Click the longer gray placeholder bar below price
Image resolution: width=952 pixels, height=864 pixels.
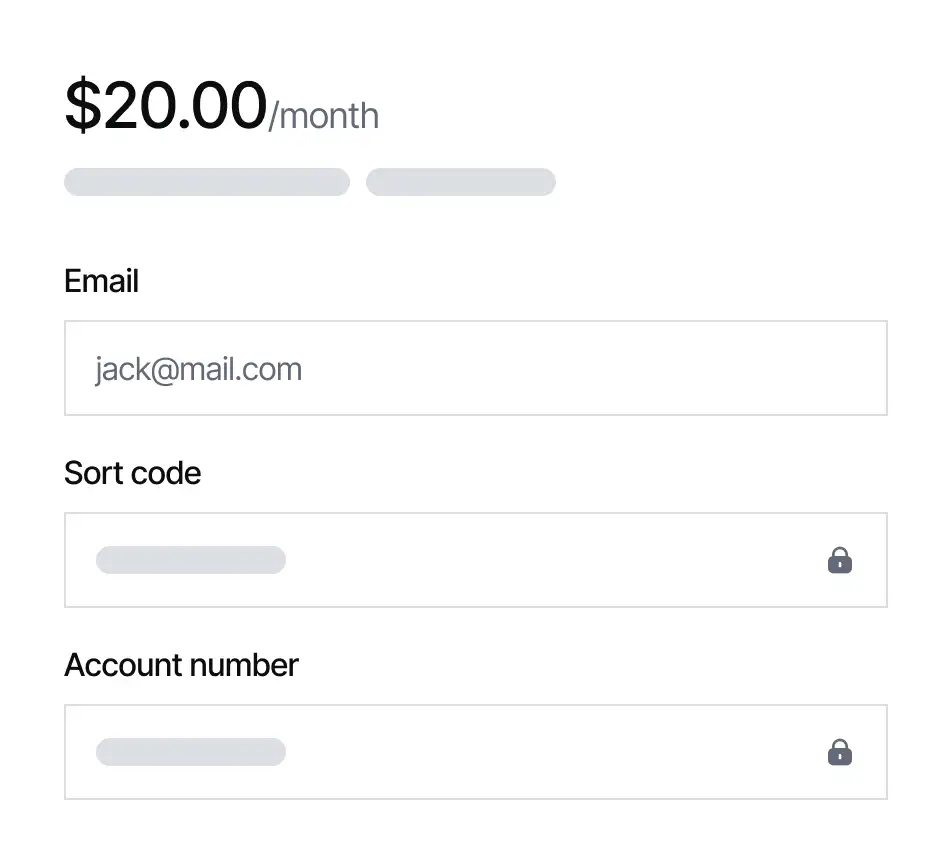point(207,182)
